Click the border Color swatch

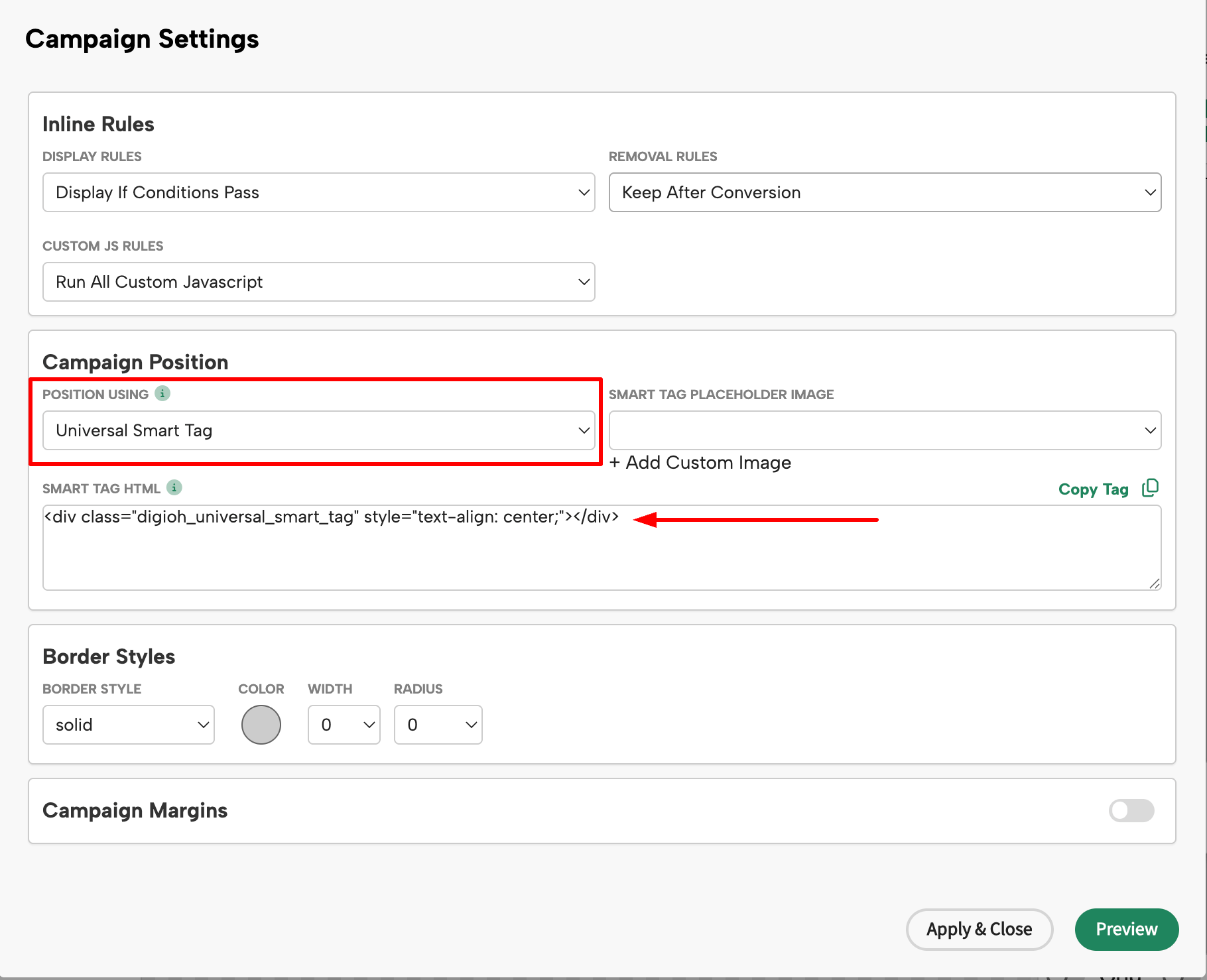tap(261, 725)
